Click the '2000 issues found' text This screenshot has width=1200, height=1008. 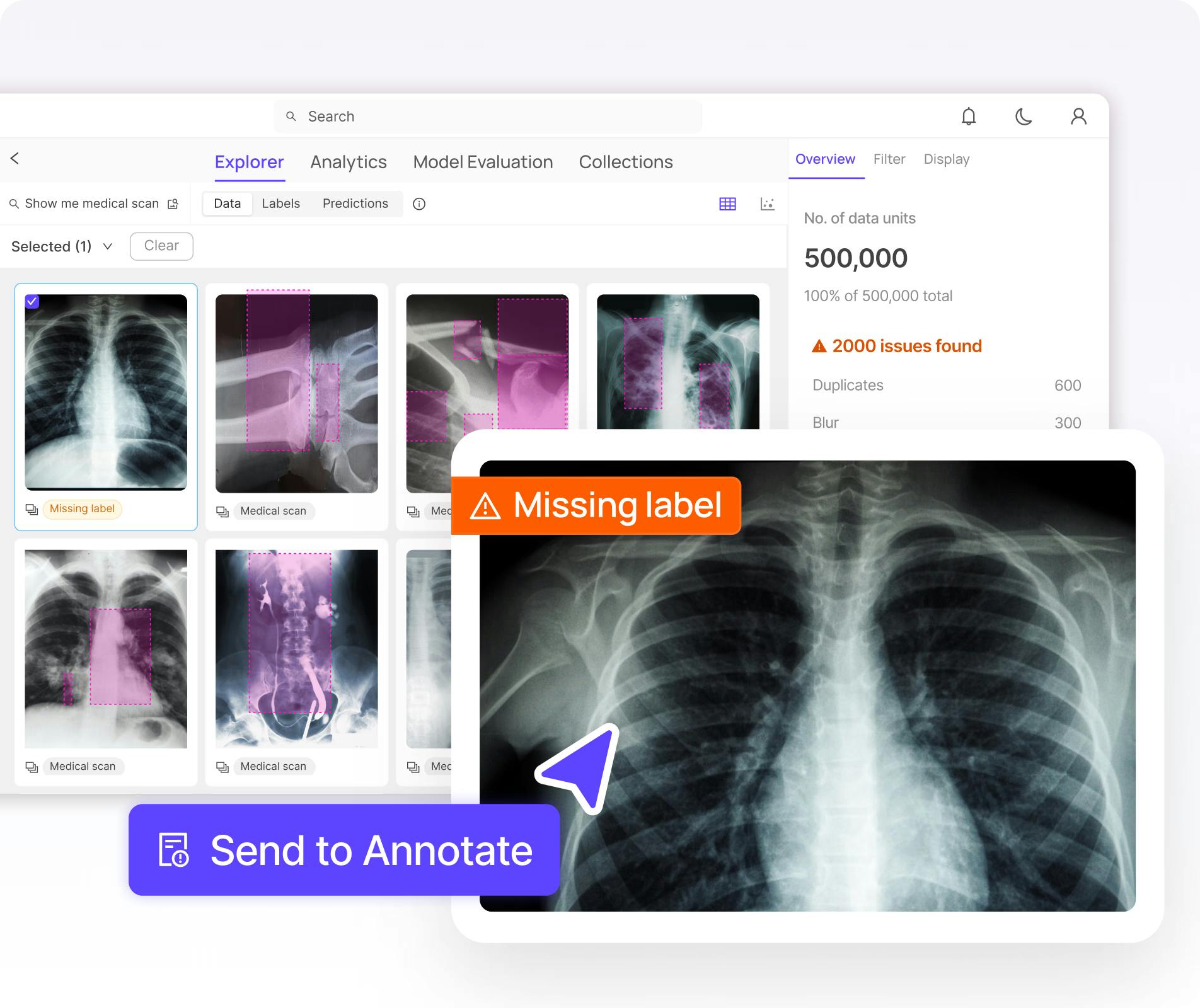[907, 346]
